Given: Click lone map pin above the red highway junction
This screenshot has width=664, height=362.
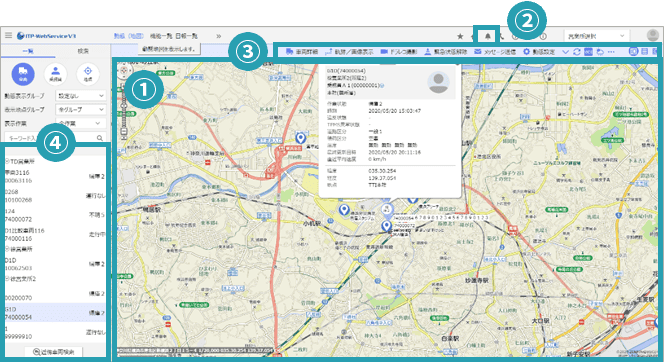Looking at the screenshot, I should coord(301,138).
